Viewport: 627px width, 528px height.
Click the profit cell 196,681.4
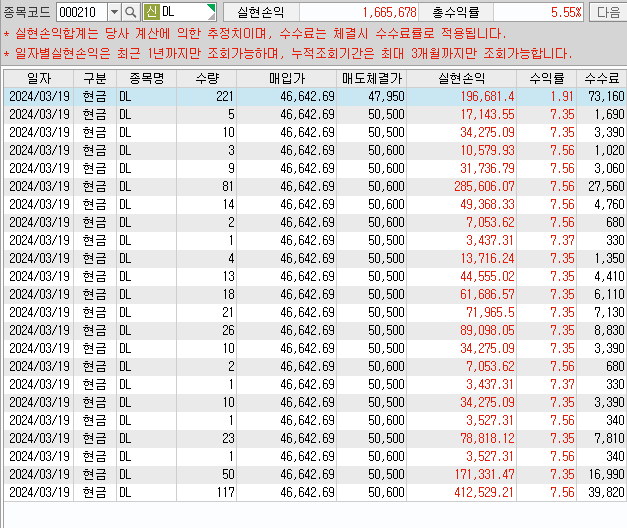[461, 96]
